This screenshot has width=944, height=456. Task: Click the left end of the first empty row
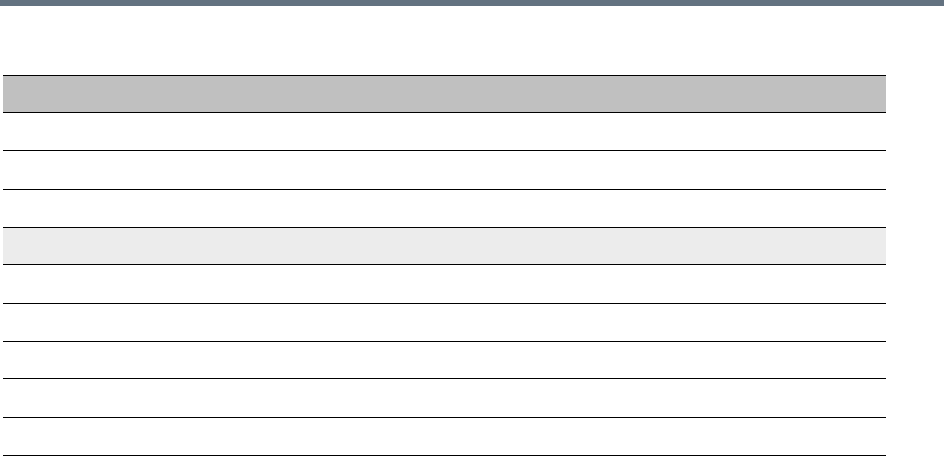click(x=15, y=131)
